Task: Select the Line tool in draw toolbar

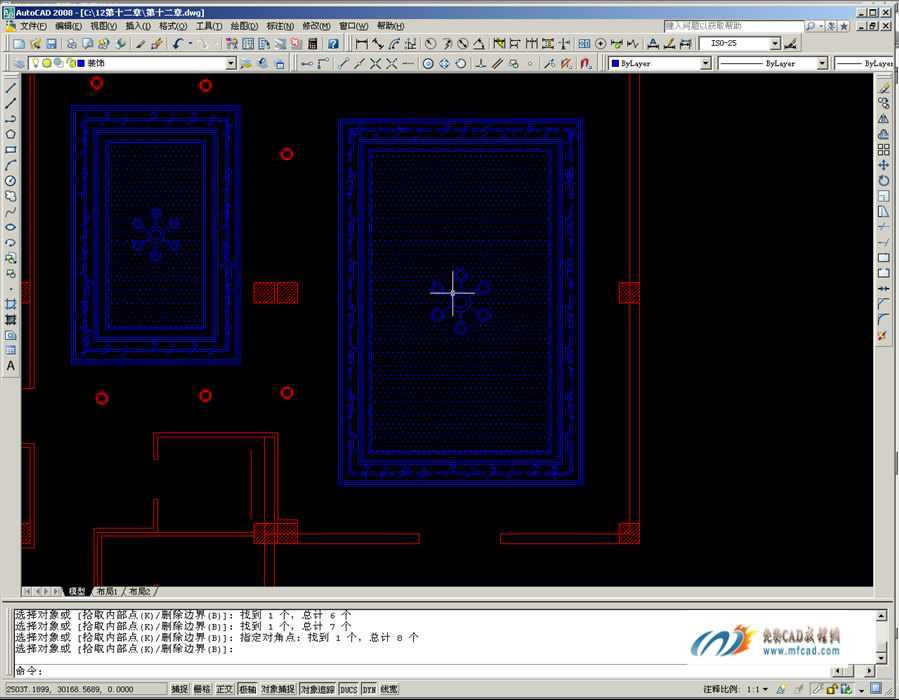Action: [10, 88]
